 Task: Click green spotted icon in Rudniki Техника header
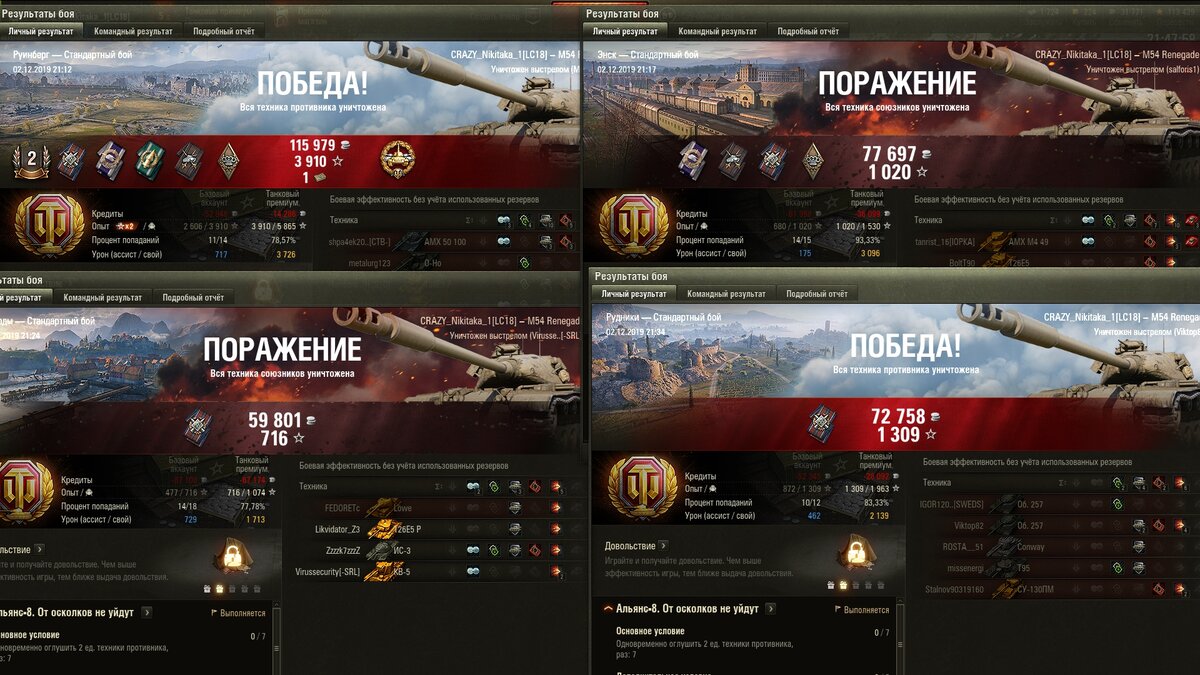1117,484
